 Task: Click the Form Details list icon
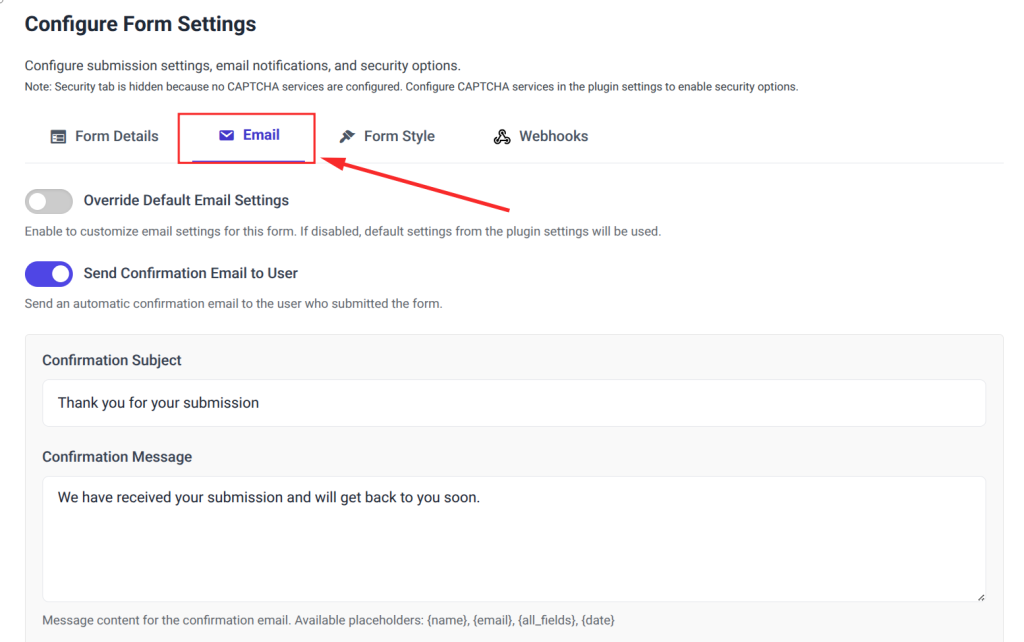(x=58, y=136)
